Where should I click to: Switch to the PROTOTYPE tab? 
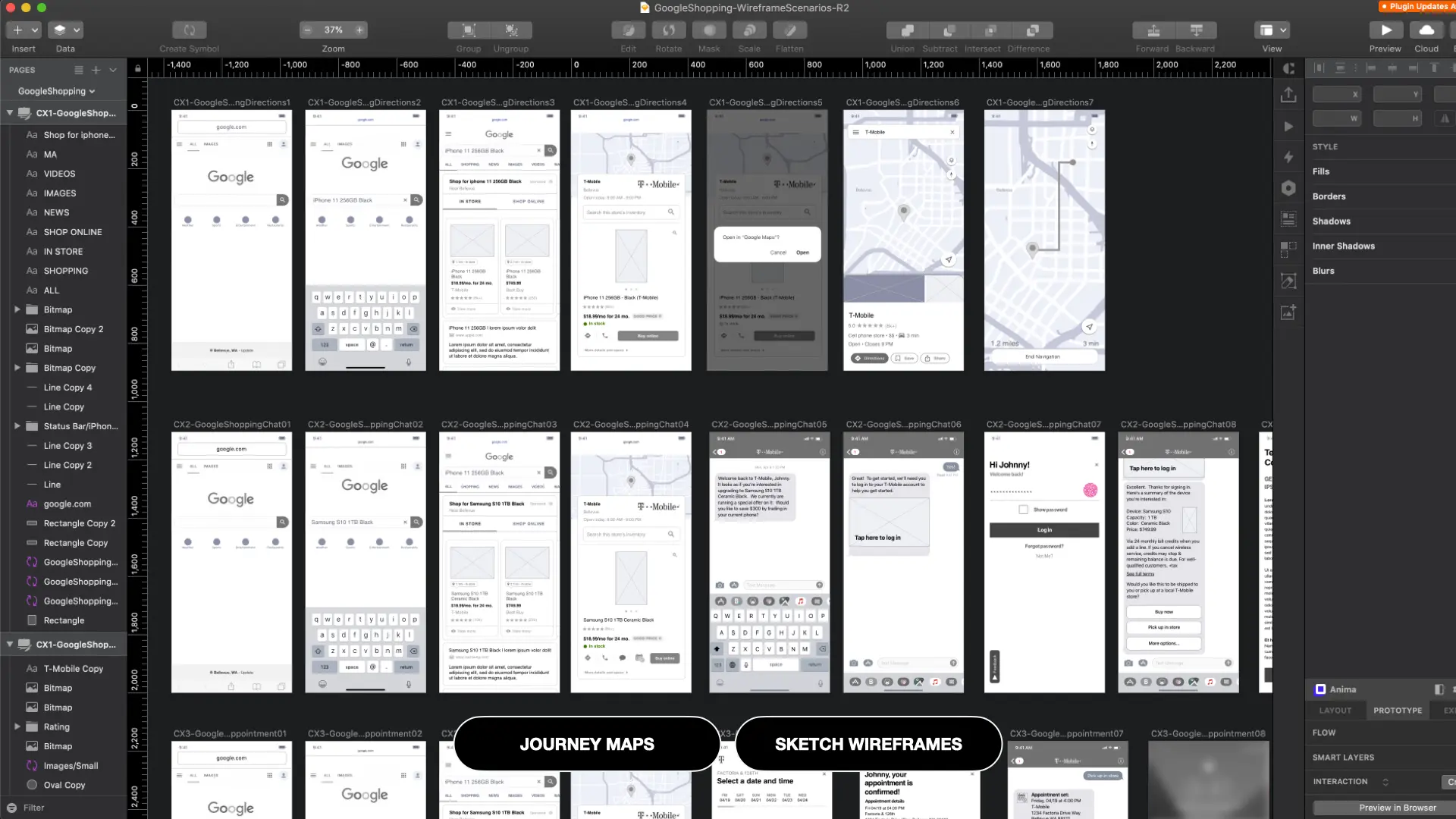pyautogui.click(x=1398, y=711)
